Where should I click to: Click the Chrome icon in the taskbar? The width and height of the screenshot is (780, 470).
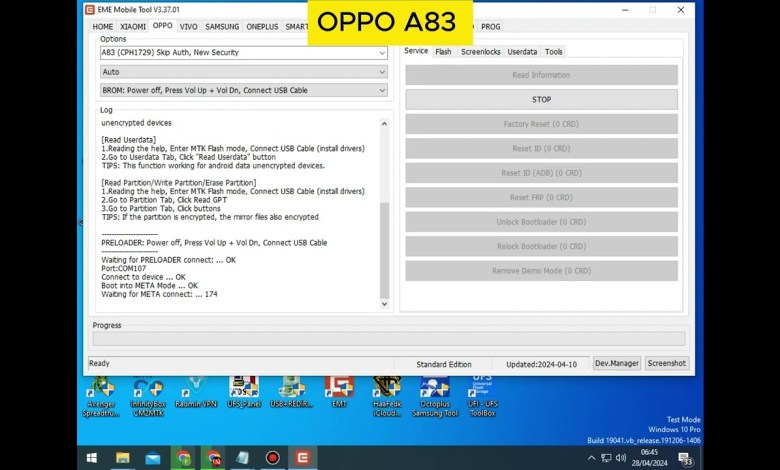[x=184, y=458]
